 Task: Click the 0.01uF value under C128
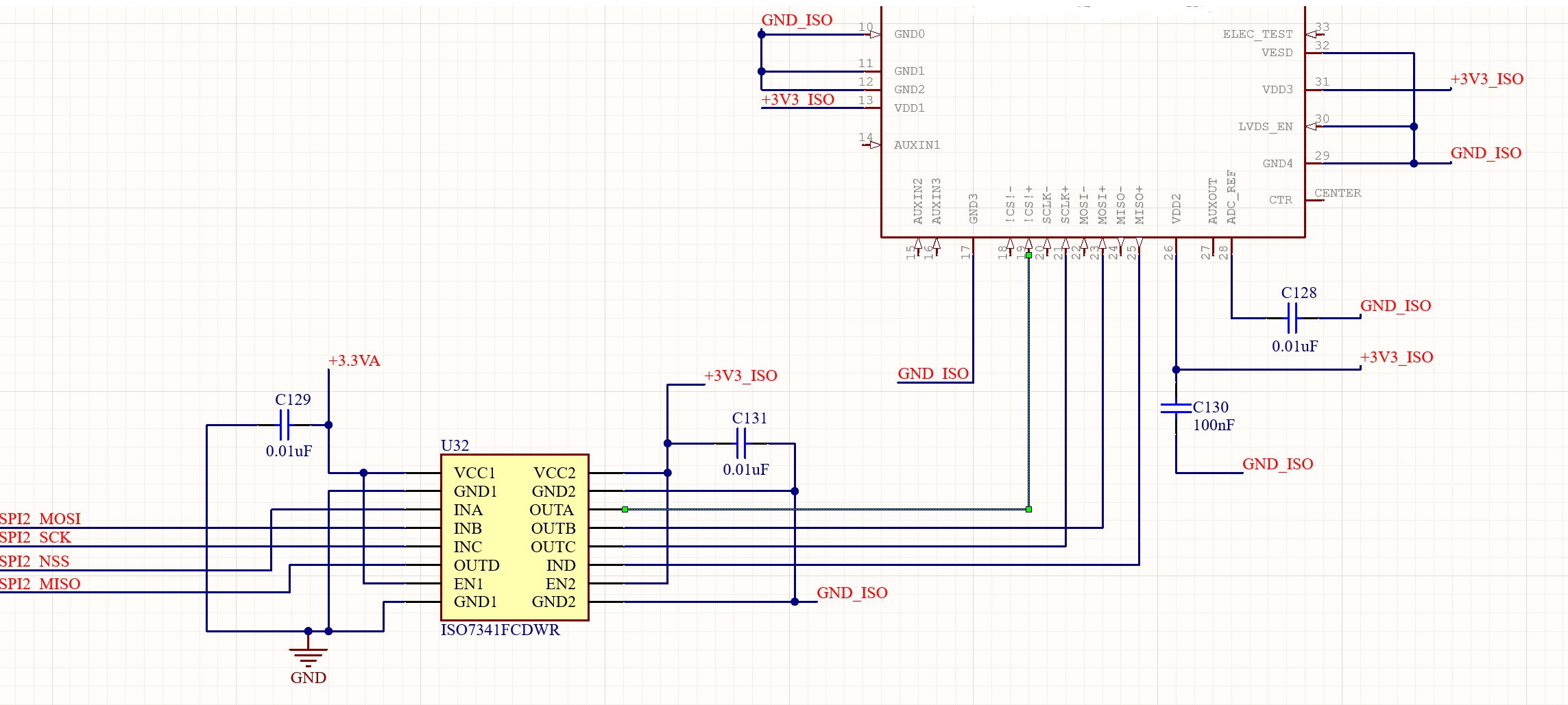coord(1295,346)
